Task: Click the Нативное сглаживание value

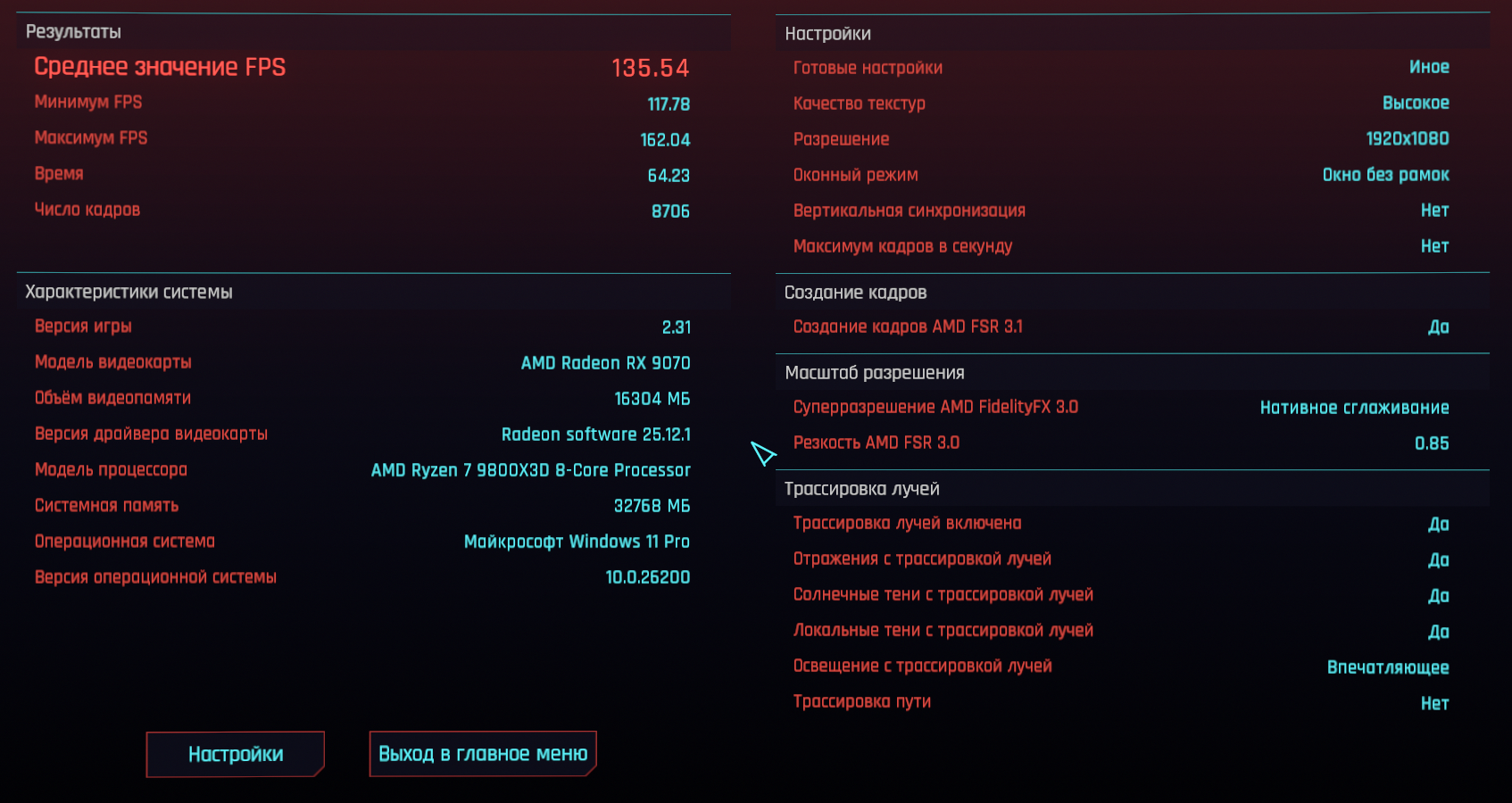Action: pos(1355,408)
